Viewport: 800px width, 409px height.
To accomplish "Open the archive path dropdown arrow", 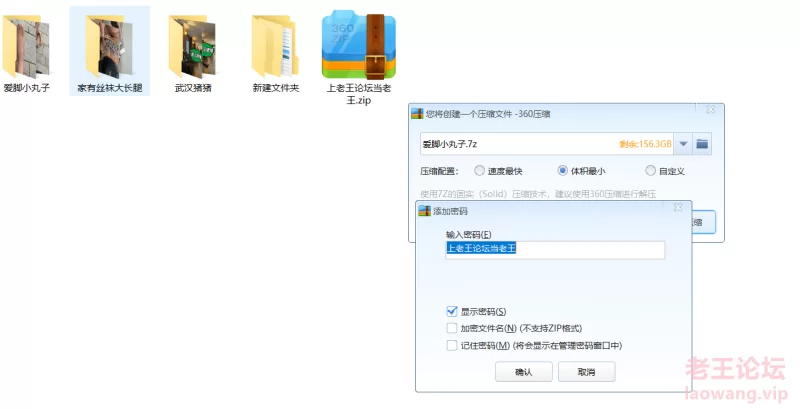I will pyautogui.click(x=683, y=144).
